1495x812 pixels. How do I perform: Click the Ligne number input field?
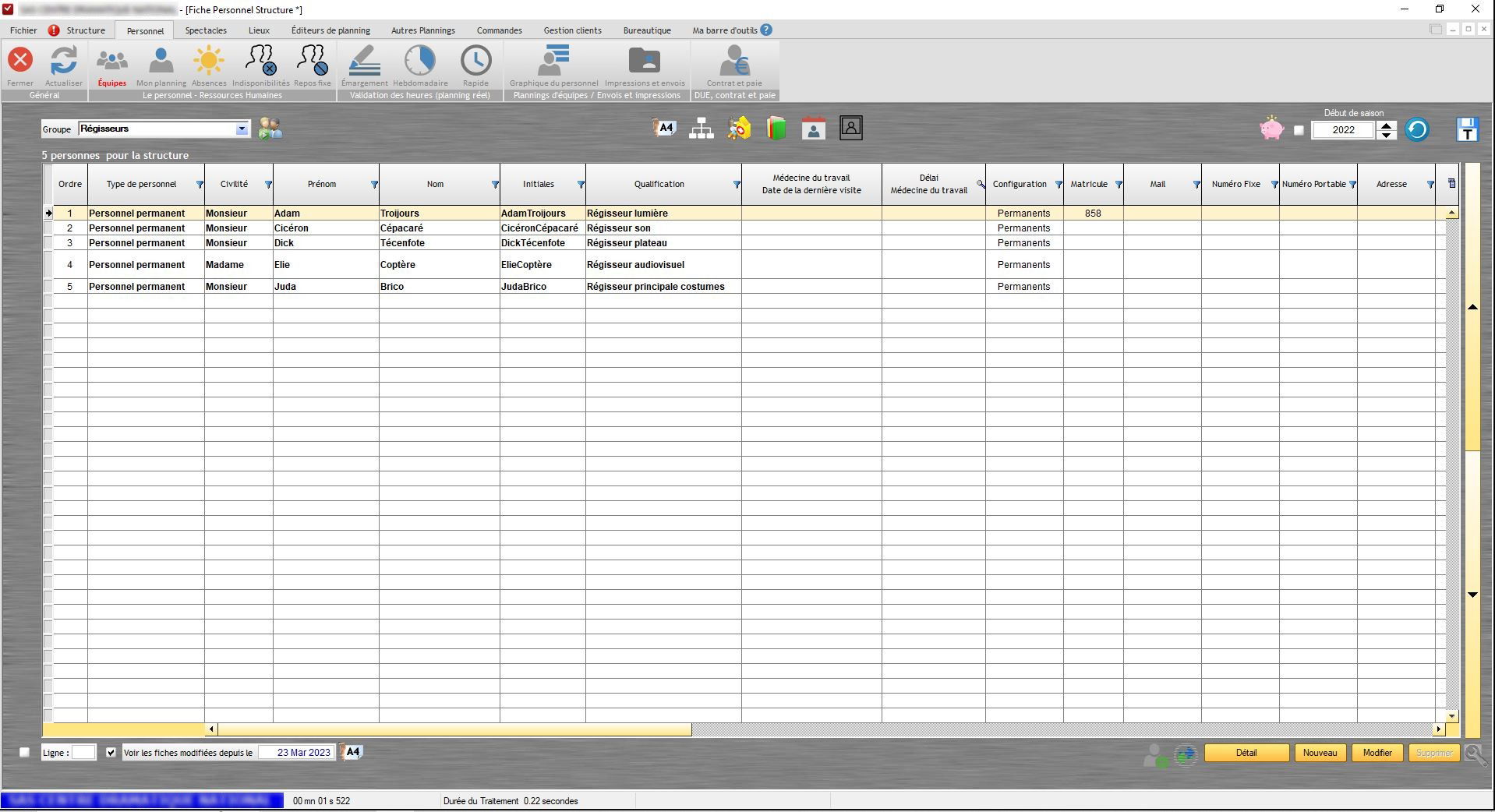pos(83,753)
